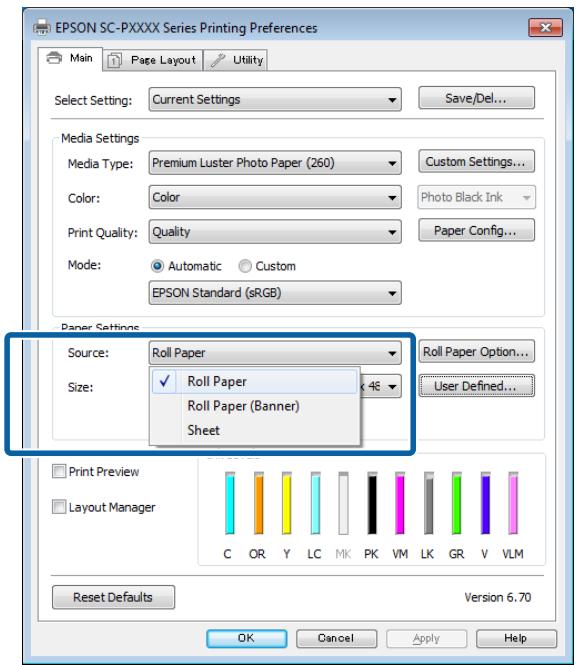Switch to the Page Layout tab
576x665 pixels.
coord(153,60)
